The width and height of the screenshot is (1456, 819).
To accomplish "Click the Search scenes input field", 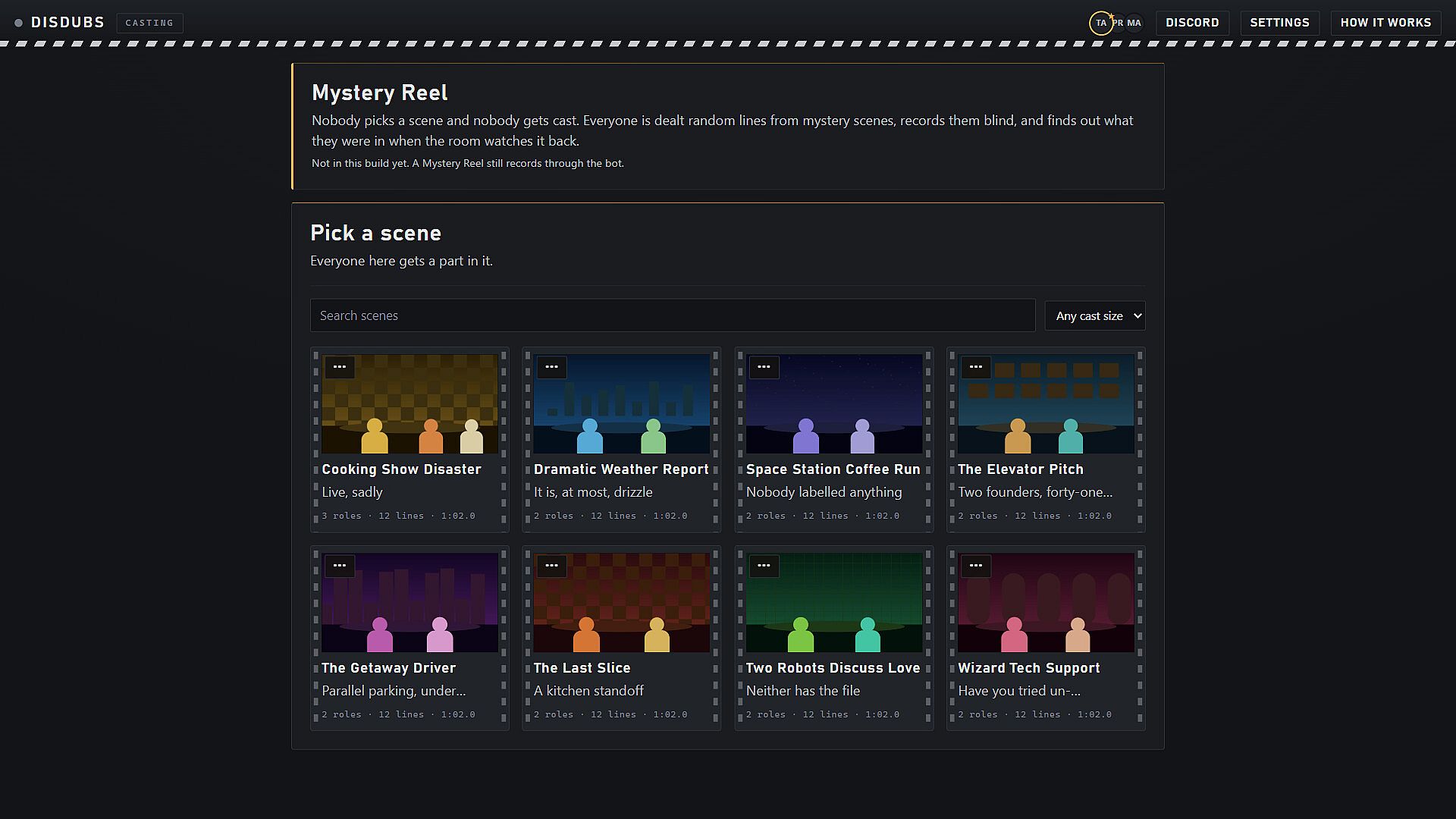I will point(673,315).
